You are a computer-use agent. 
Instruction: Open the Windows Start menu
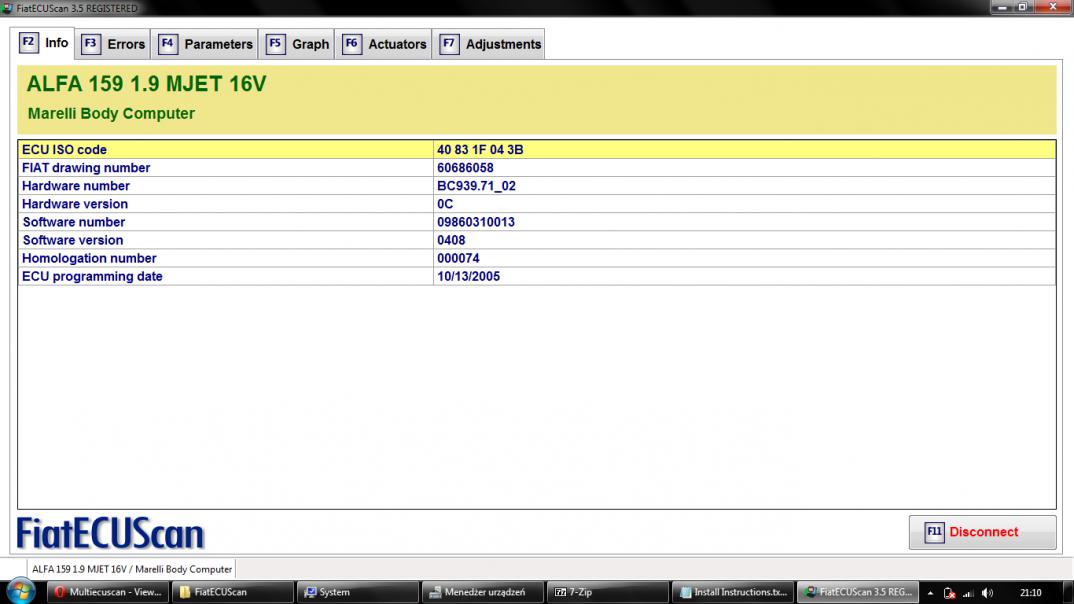pyautogui.click(x=21, y=592)
